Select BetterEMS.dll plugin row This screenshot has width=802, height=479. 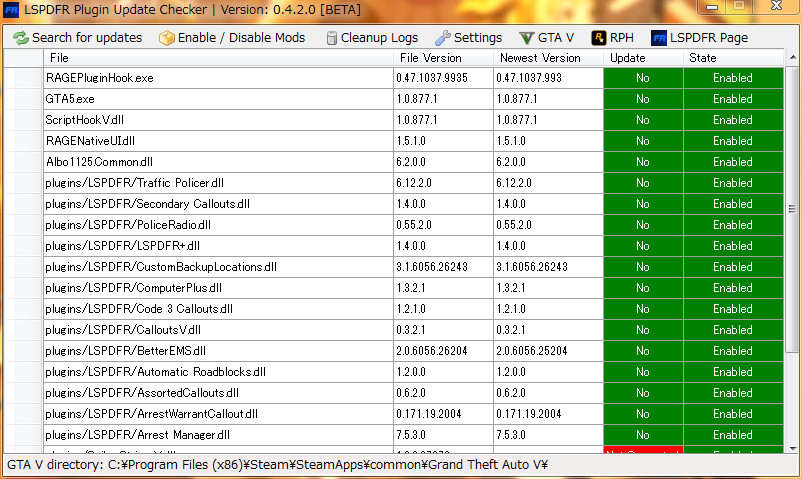(393, 351)
